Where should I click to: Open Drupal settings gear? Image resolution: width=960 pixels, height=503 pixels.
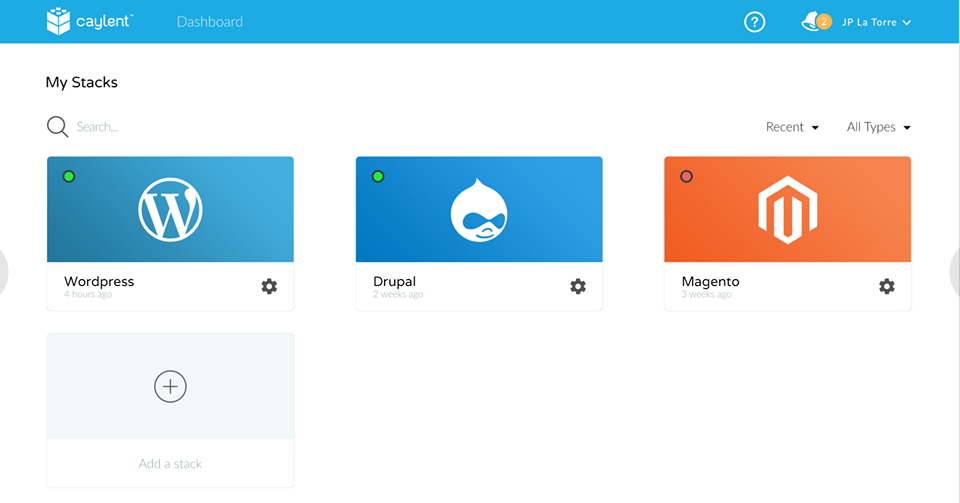(x=578, y=286)
